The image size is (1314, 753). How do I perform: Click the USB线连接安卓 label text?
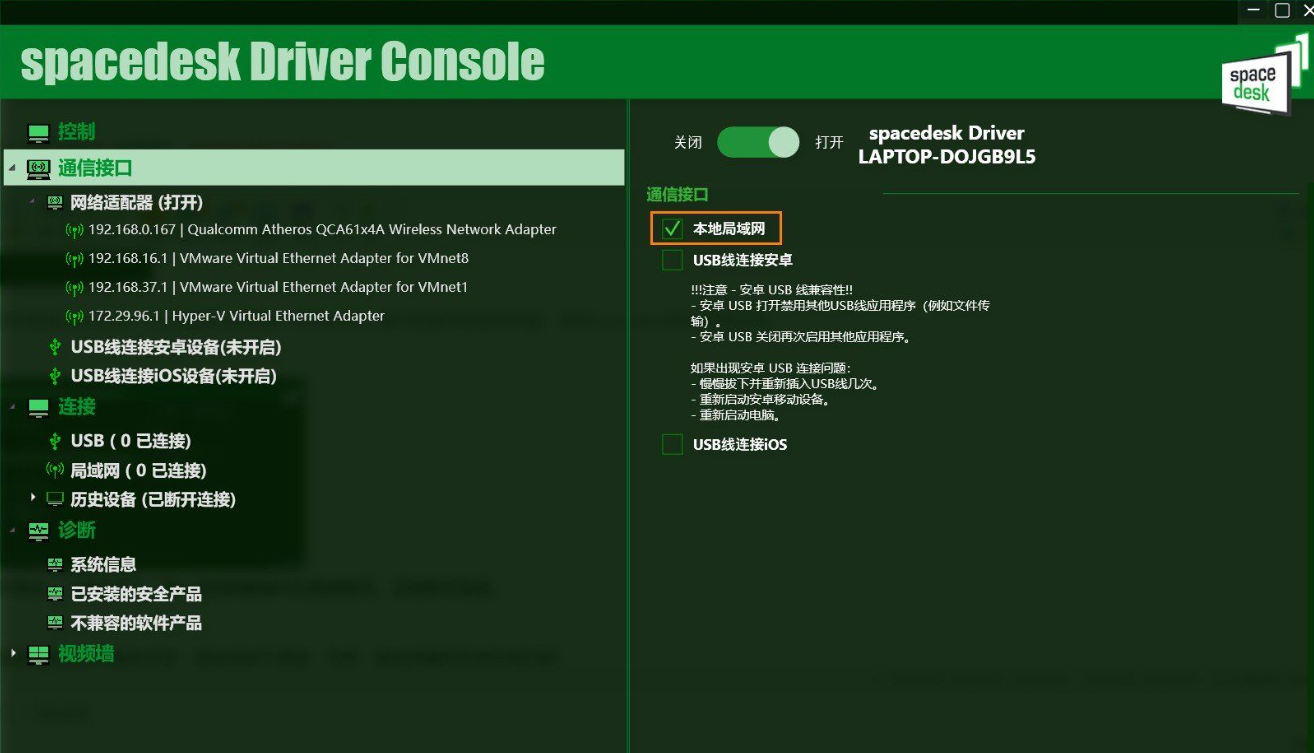[742, 260]
